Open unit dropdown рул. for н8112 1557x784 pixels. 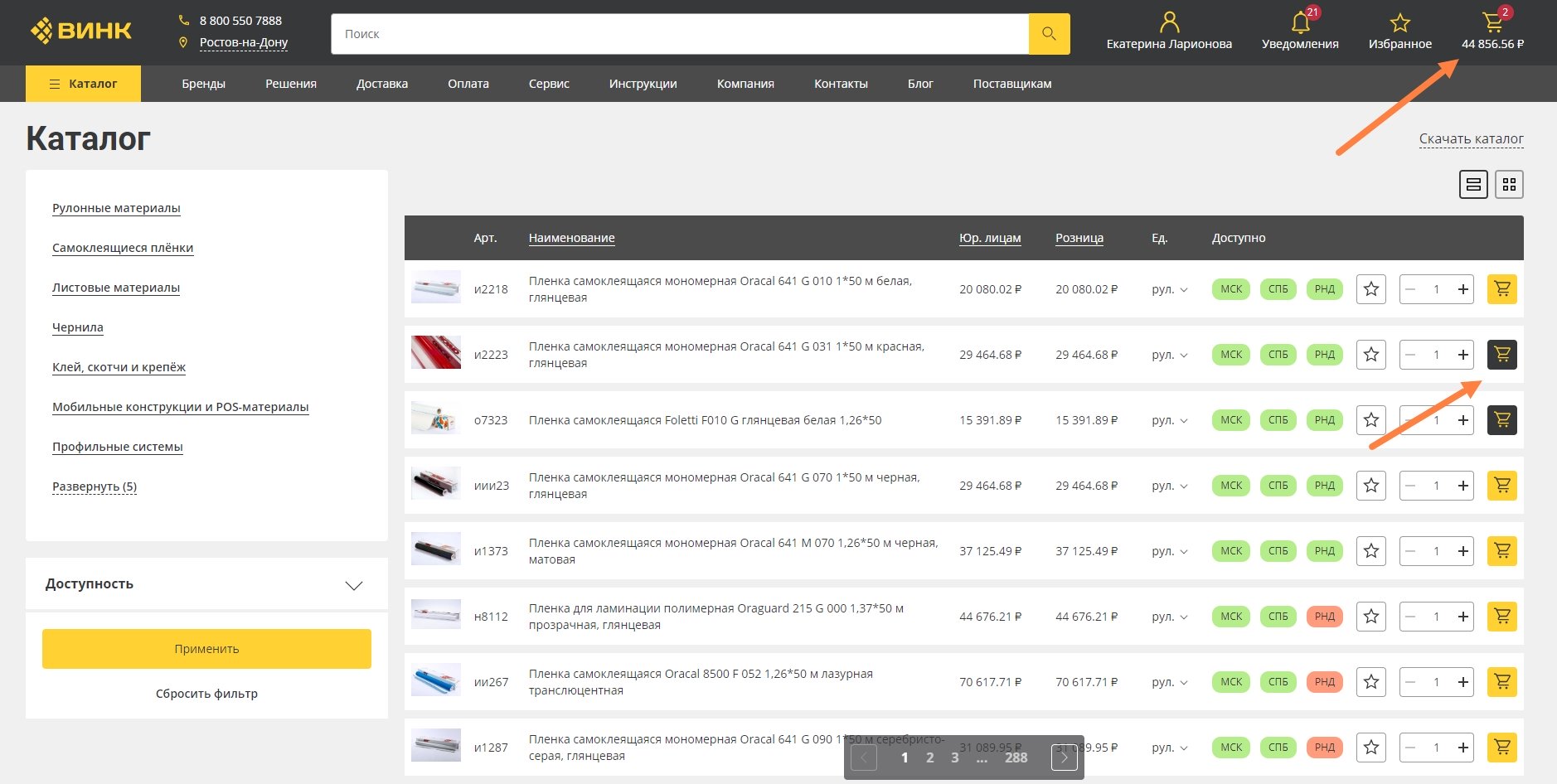[x=1170, y=617]
